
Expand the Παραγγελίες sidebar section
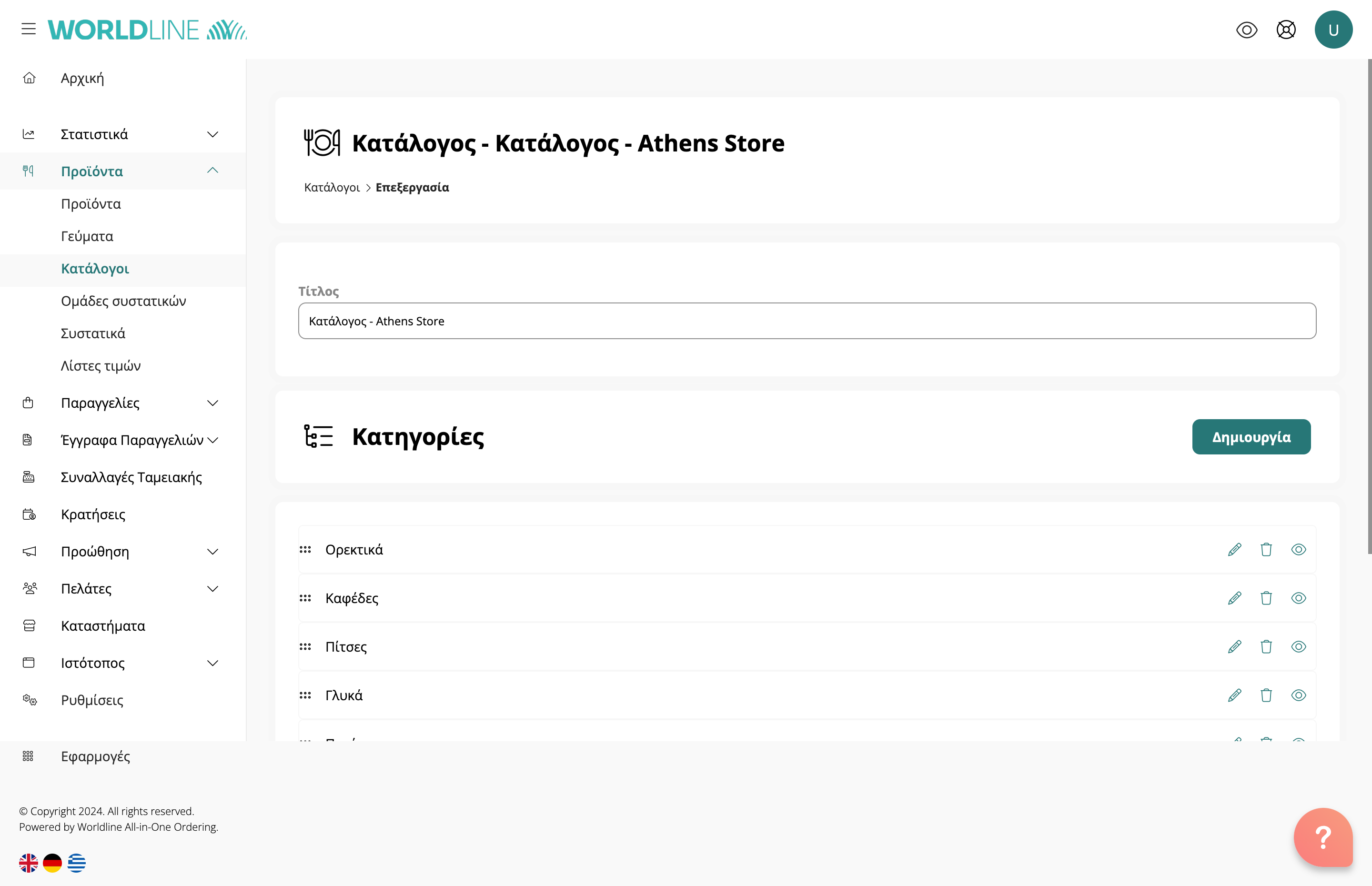click(212, 403)
